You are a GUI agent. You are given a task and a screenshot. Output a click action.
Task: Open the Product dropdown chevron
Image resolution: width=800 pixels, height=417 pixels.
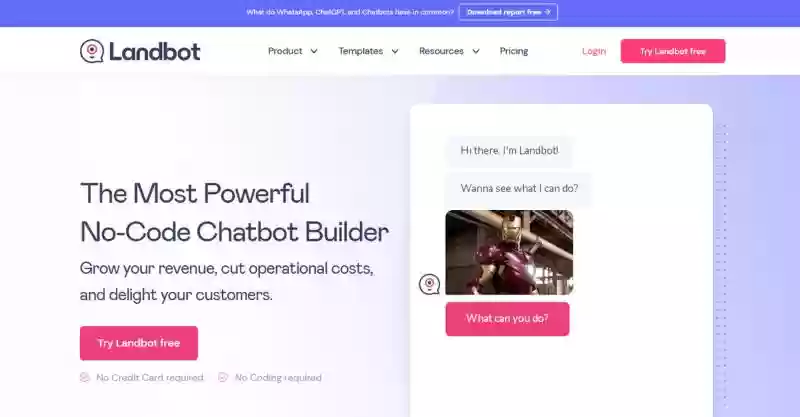(x=314, y=51)
